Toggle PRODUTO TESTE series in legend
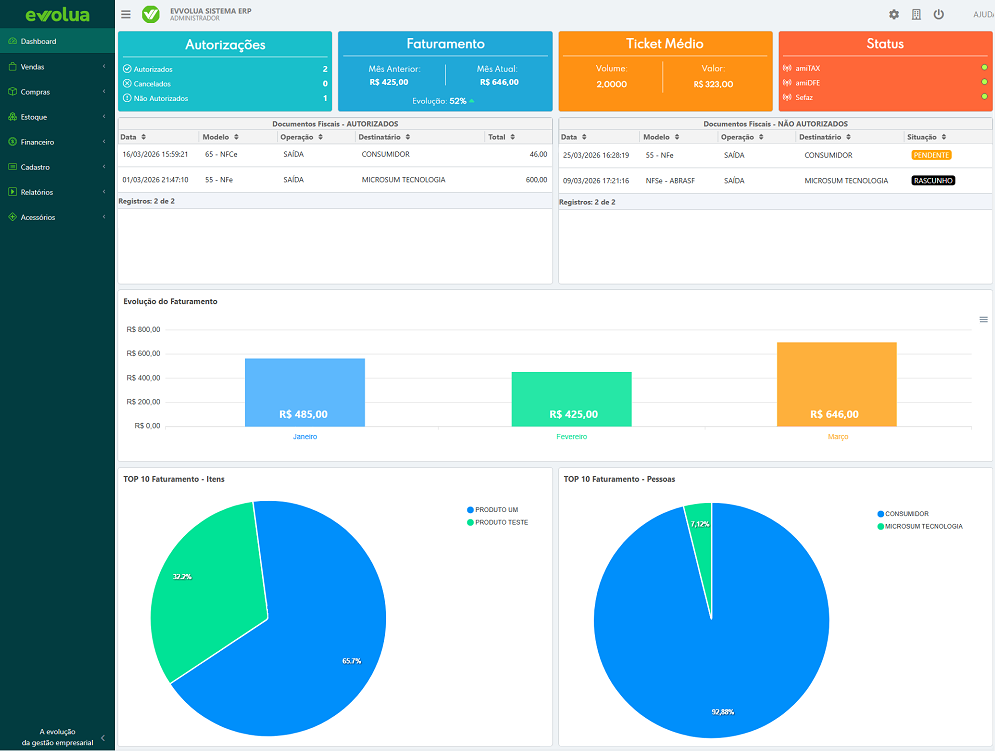 500,523
